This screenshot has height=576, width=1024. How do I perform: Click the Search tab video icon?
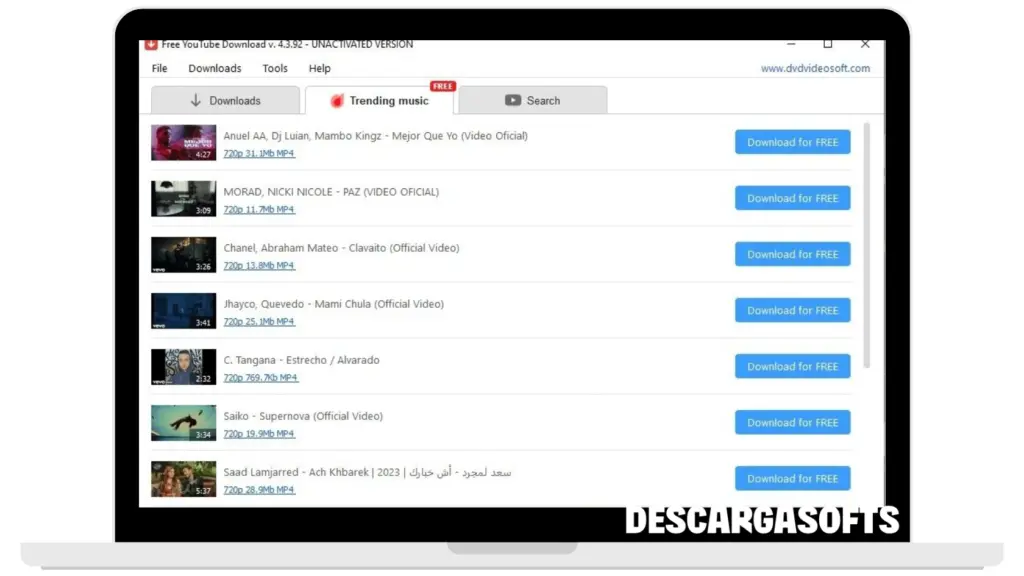point(513,101)
